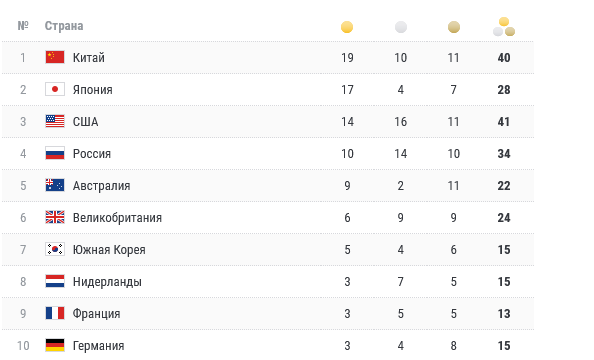Screen dimensions: 594x360
Task: Click the gold medal column header icon
Action: click(347, 27)
